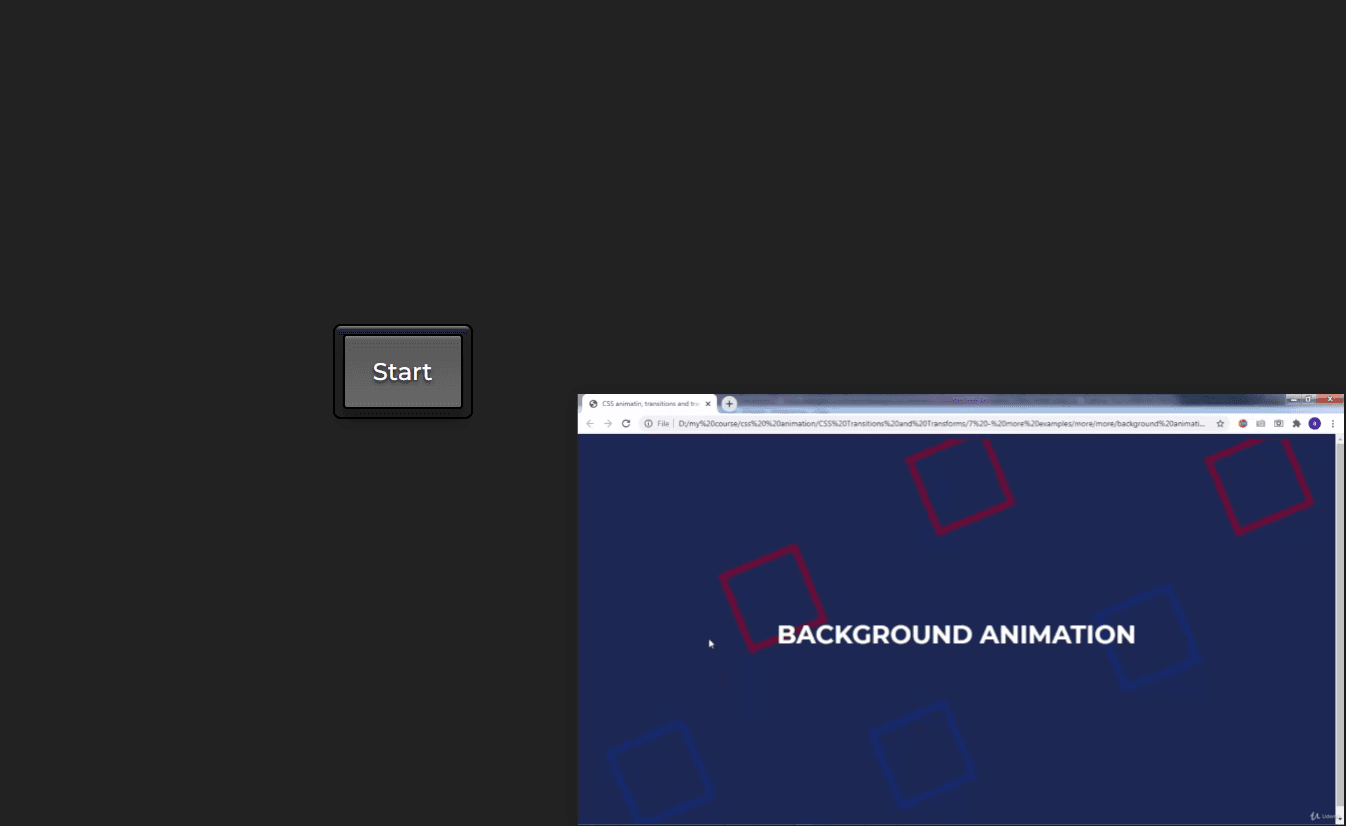Click the red square beside the heading
1346x826 pixels.
pyautogui.click(x=773, y=598)
